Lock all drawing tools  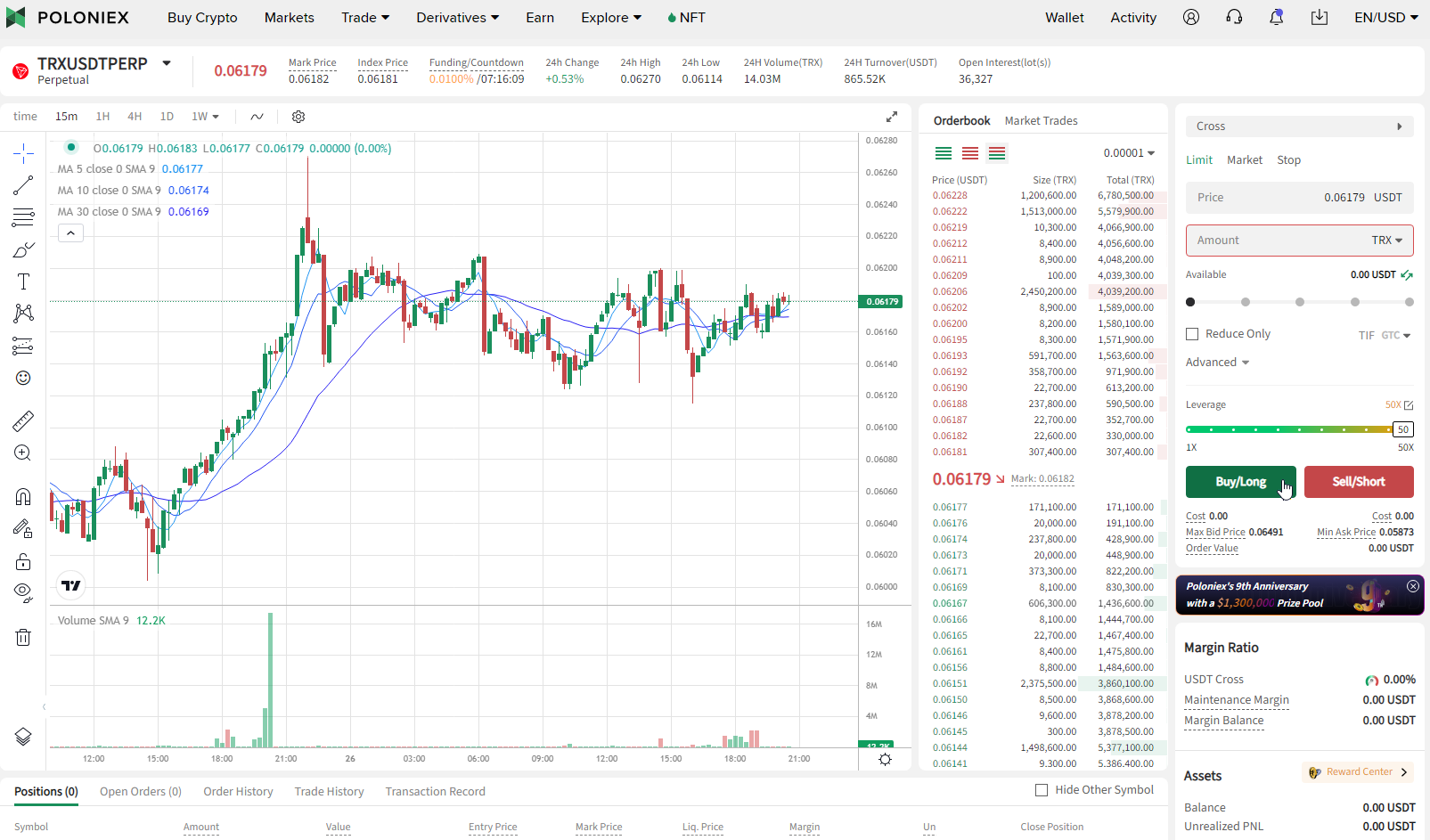tap(23, 561)
